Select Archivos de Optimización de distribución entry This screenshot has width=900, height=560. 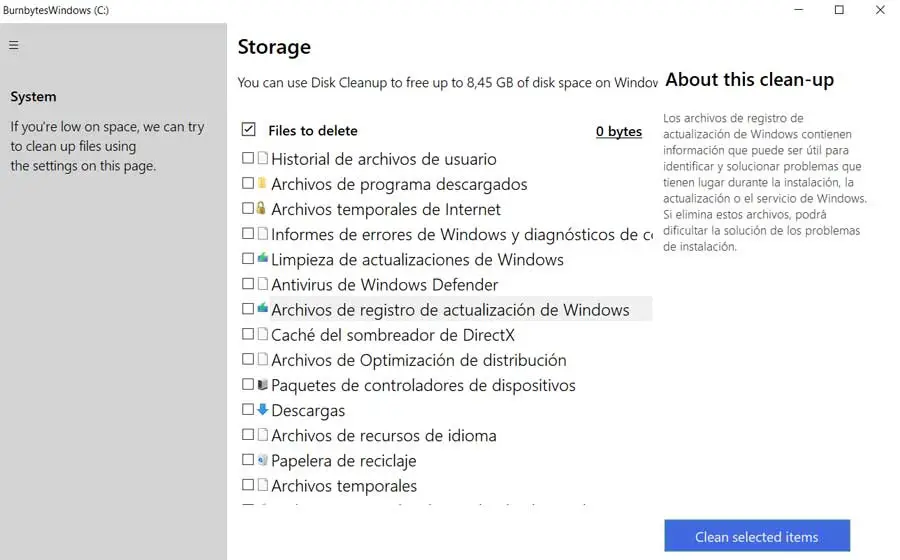[x=418, y=360]
